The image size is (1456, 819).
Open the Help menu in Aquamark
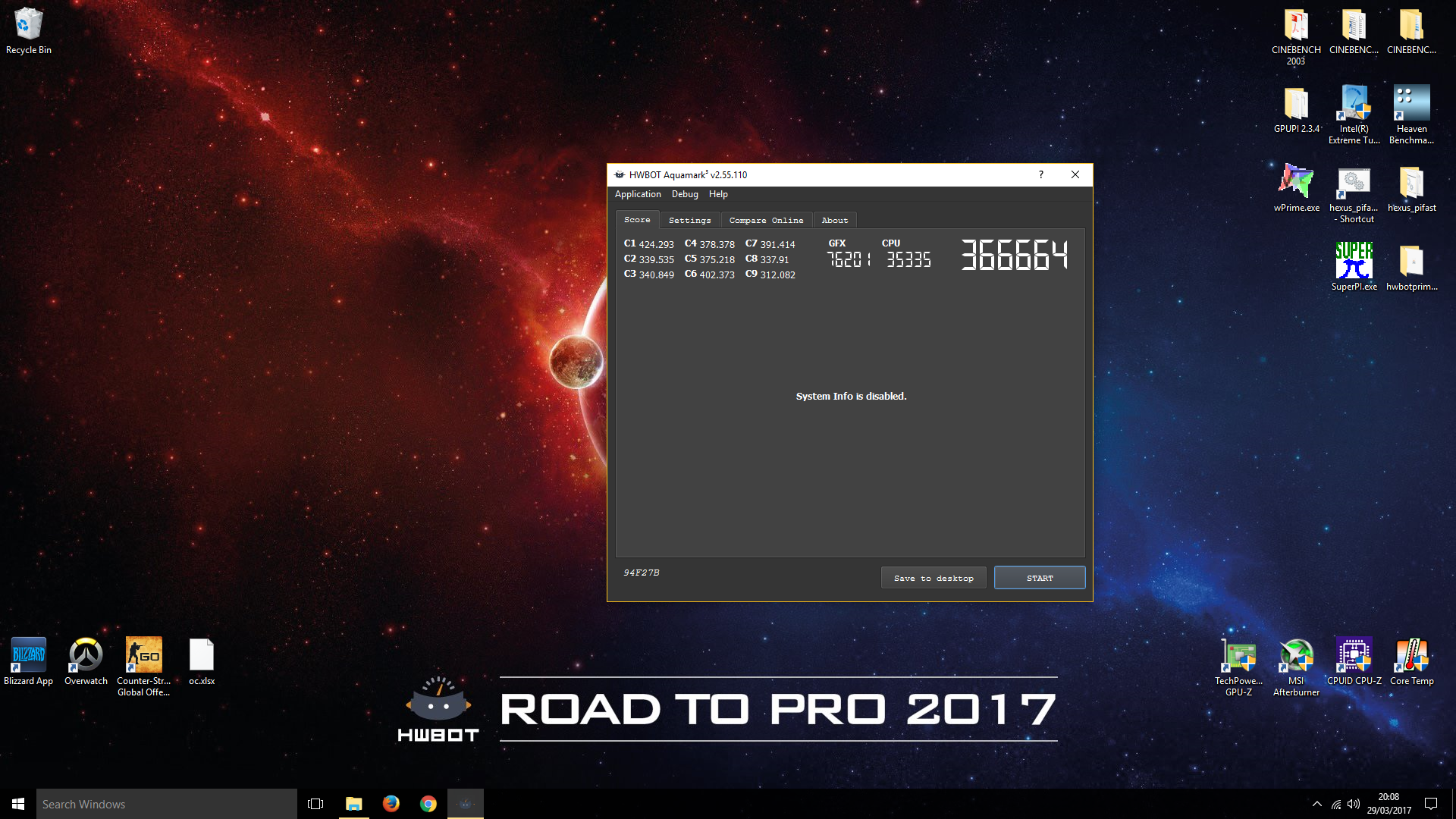pos(718,194)
